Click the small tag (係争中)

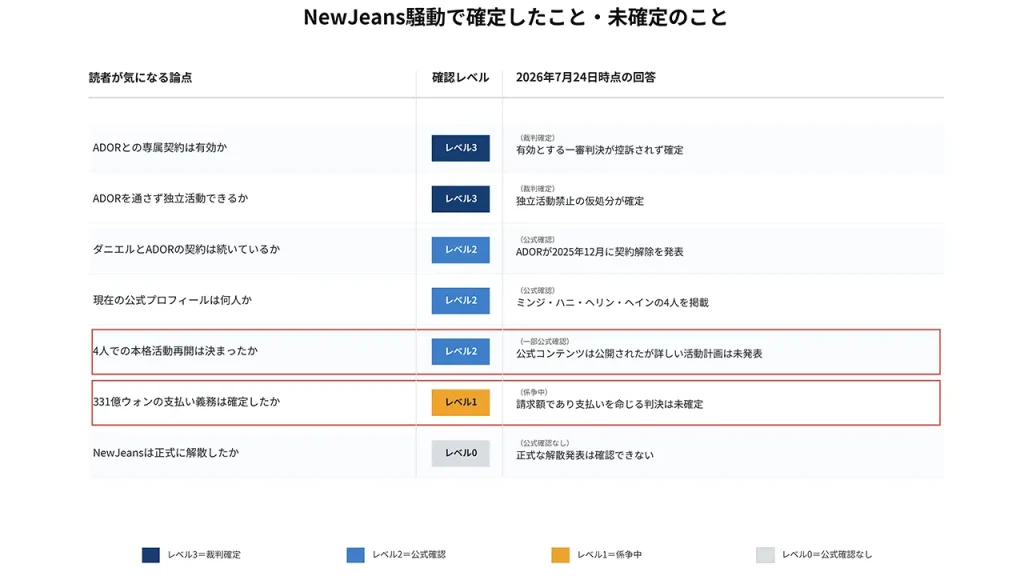(x=534, y=392)
